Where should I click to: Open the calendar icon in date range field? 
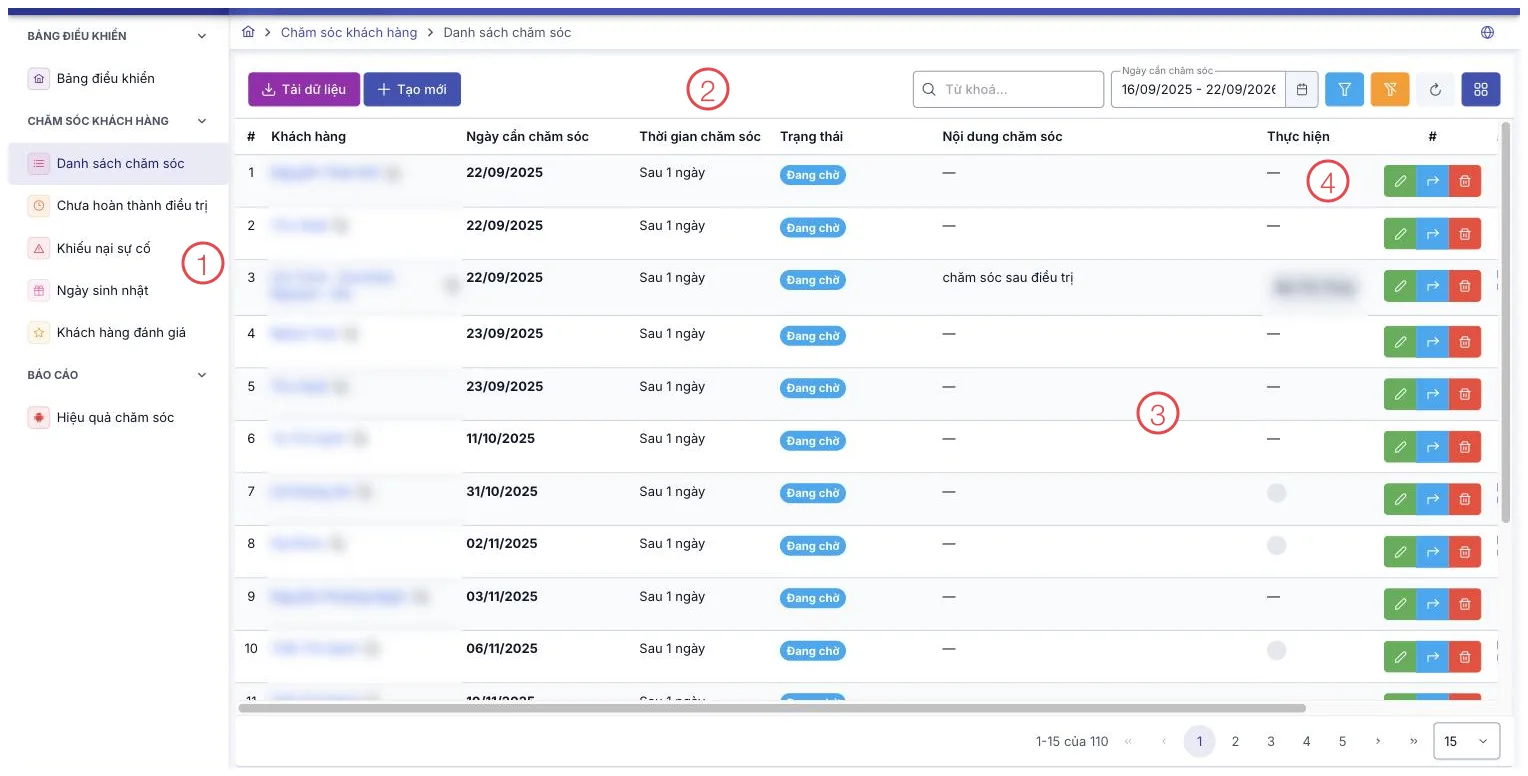(1302, 89)
